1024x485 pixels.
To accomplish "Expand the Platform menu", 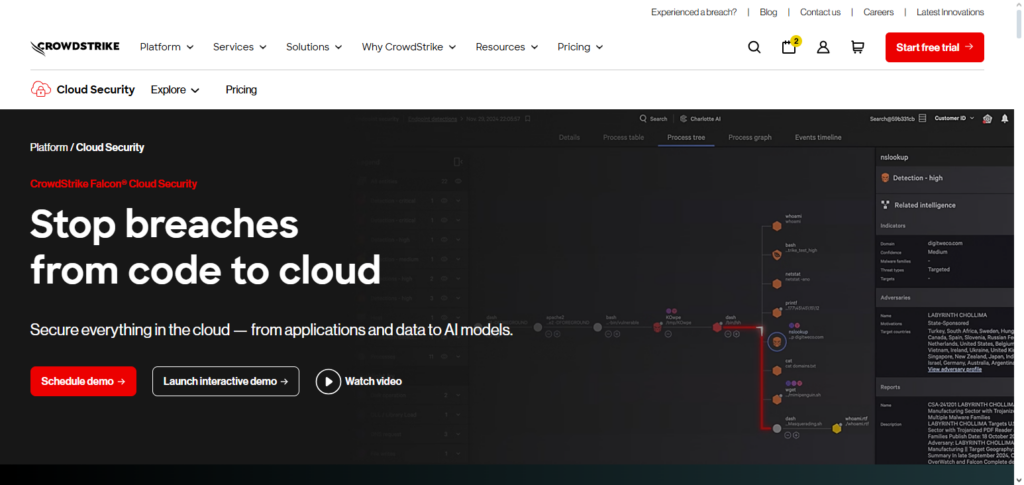I will pos(167,47).
